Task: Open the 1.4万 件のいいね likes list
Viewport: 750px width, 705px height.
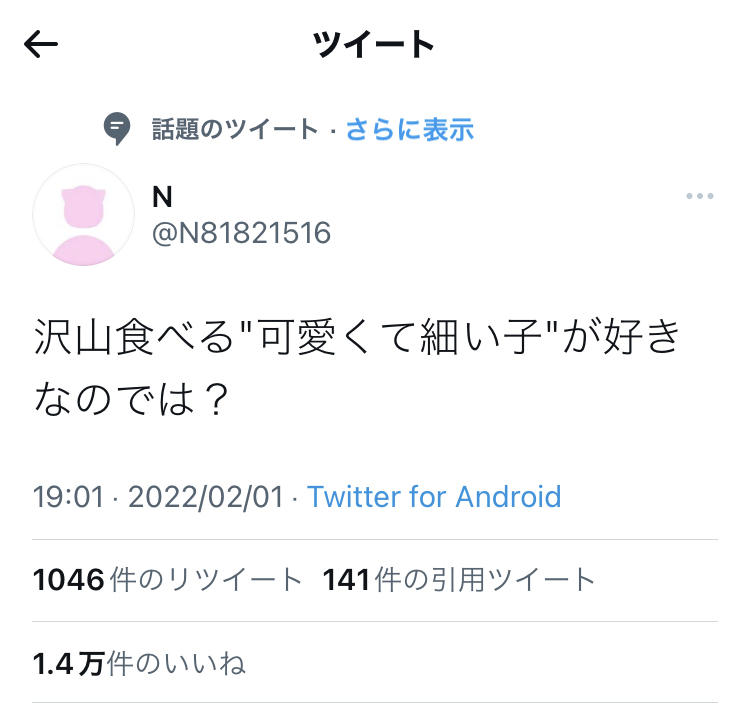Action: pyautogui.click(x=139, y=664)
